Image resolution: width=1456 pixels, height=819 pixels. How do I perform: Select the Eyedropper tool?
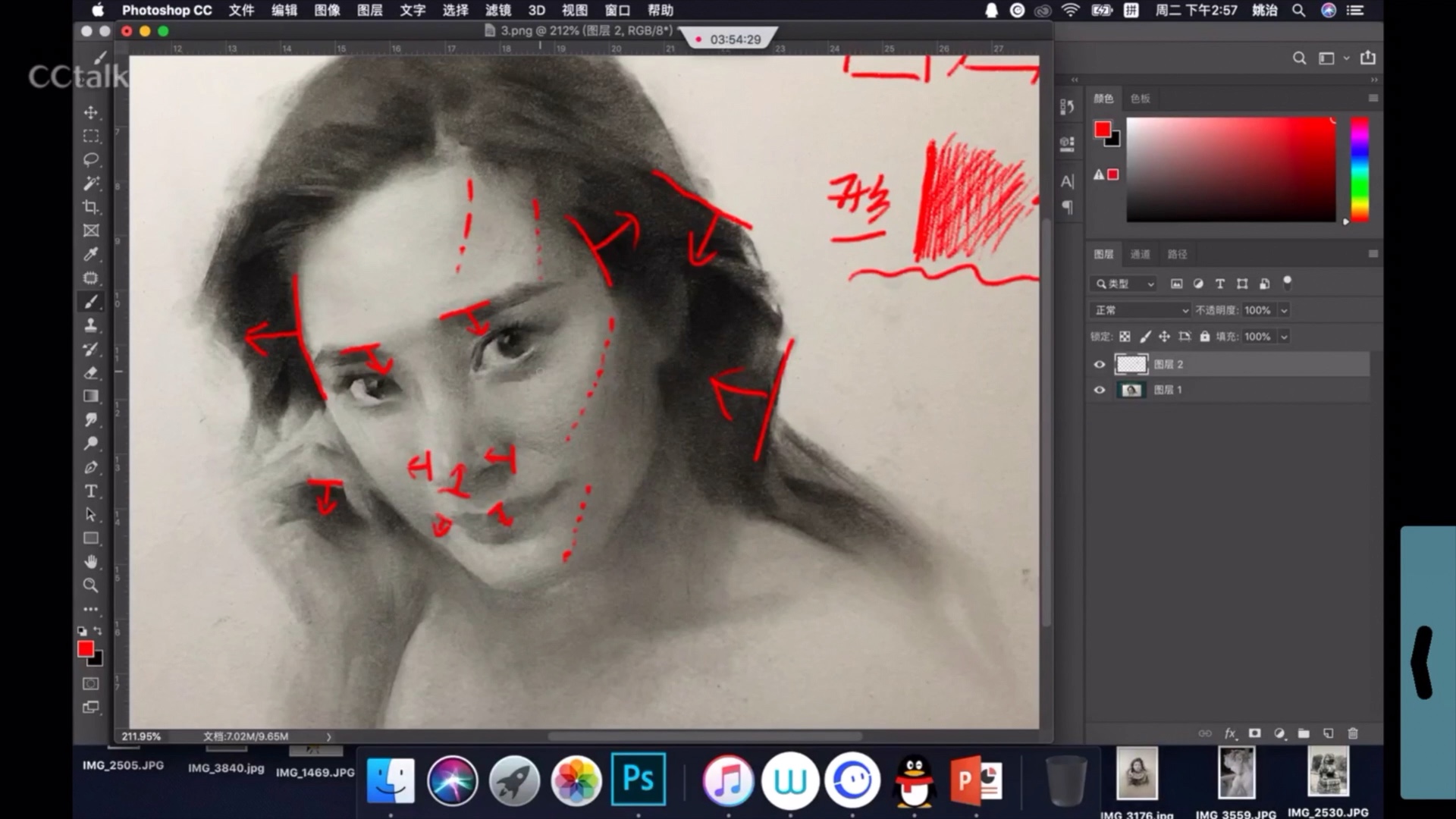coord(91,254)
